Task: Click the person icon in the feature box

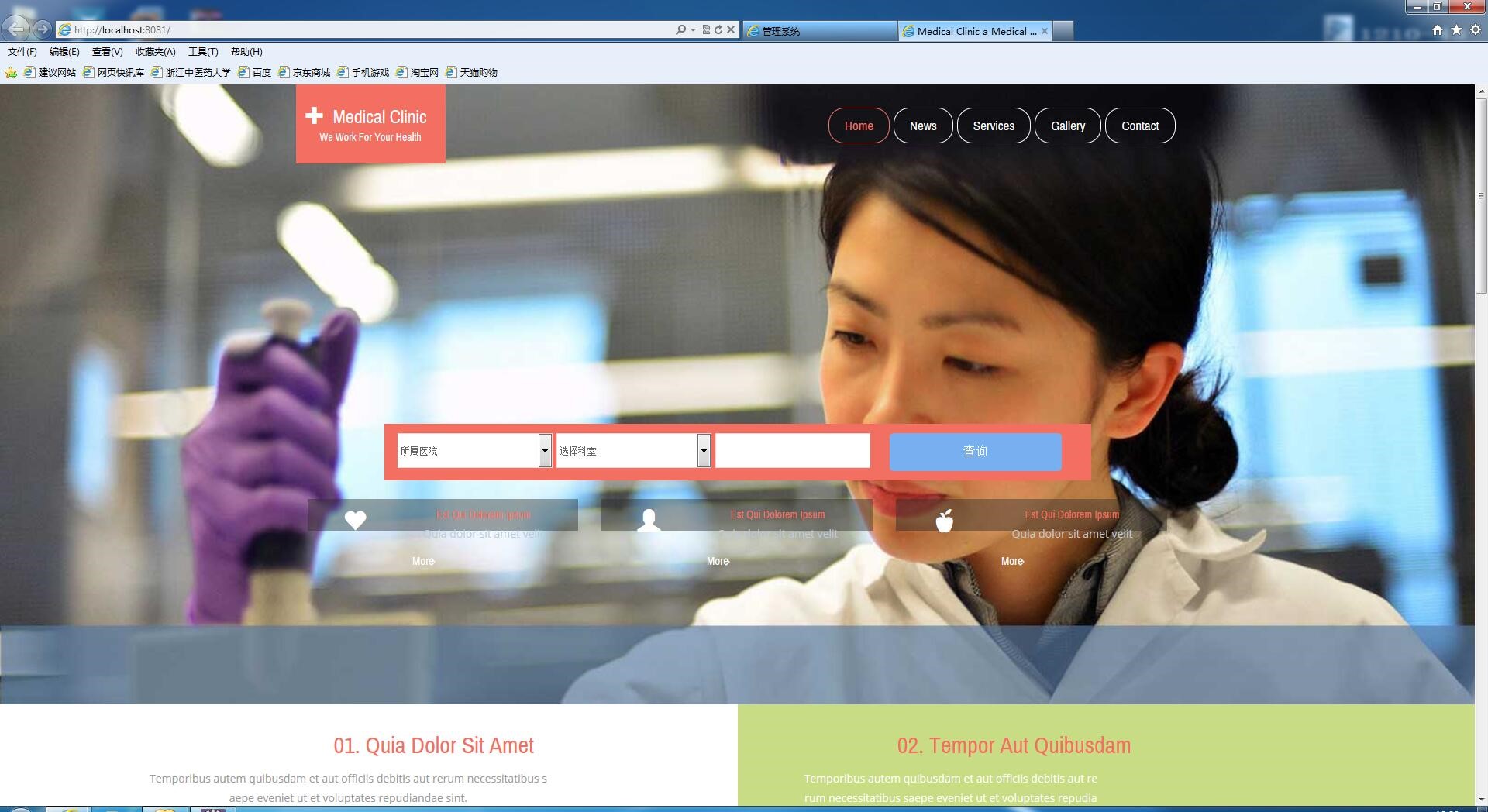Action: point(649,520)
